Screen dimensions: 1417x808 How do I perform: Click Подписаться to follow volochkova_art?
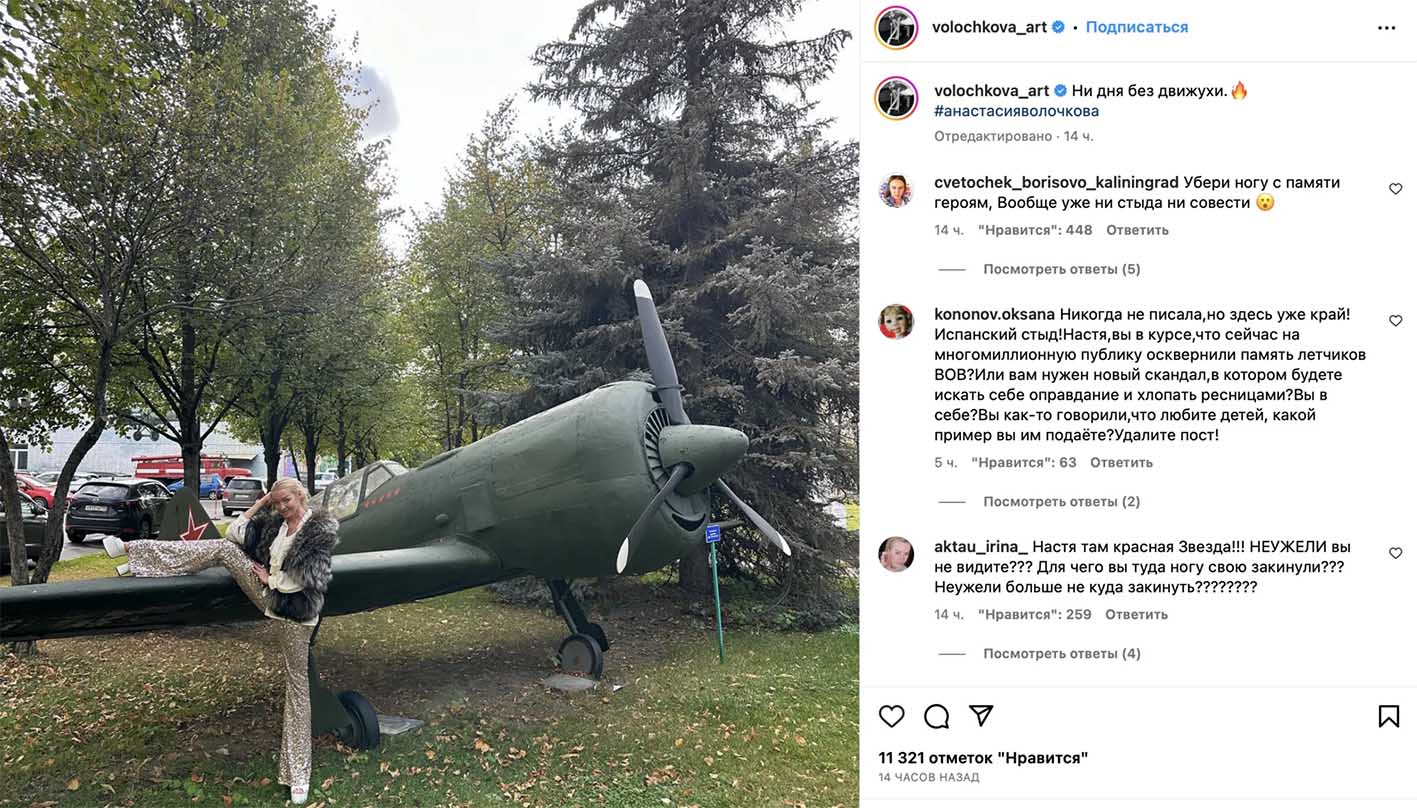tap(1137, 27)
